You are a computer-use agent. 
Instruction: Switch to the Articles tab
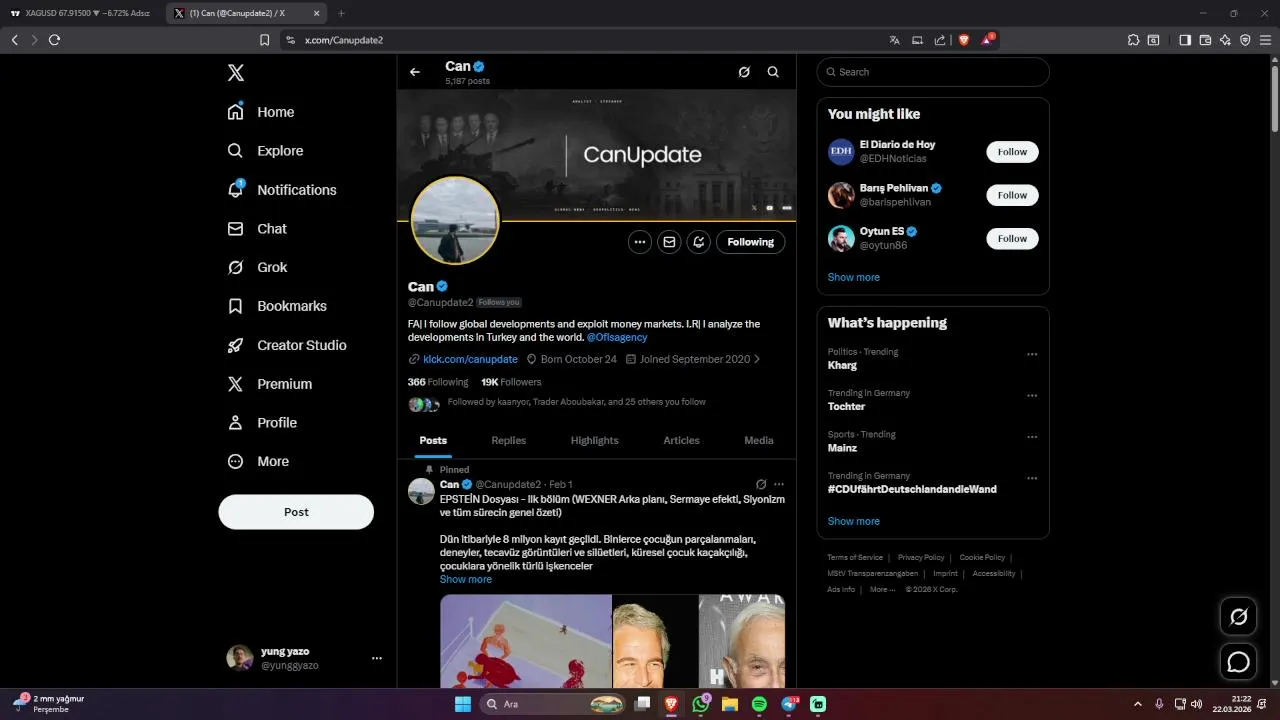pos(682,440)
